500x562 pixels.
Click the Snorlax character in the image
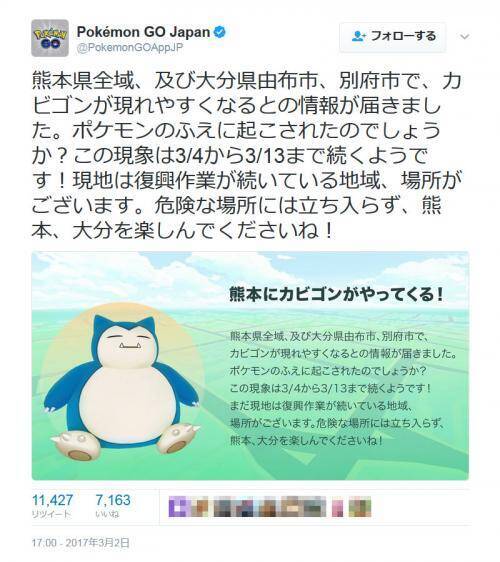123,387
